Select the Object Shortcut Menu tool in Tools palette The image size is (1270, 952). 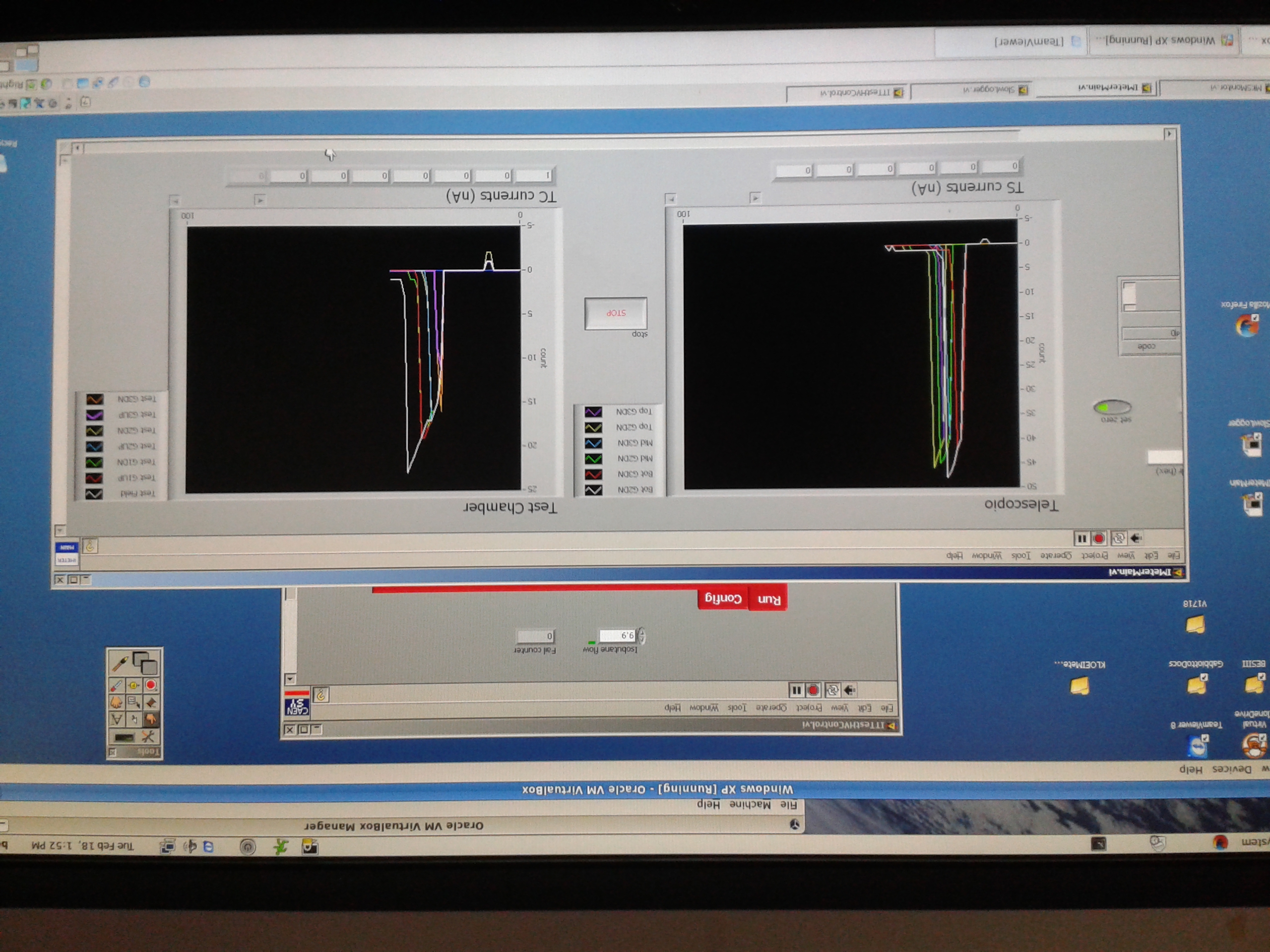coord(134,703)
